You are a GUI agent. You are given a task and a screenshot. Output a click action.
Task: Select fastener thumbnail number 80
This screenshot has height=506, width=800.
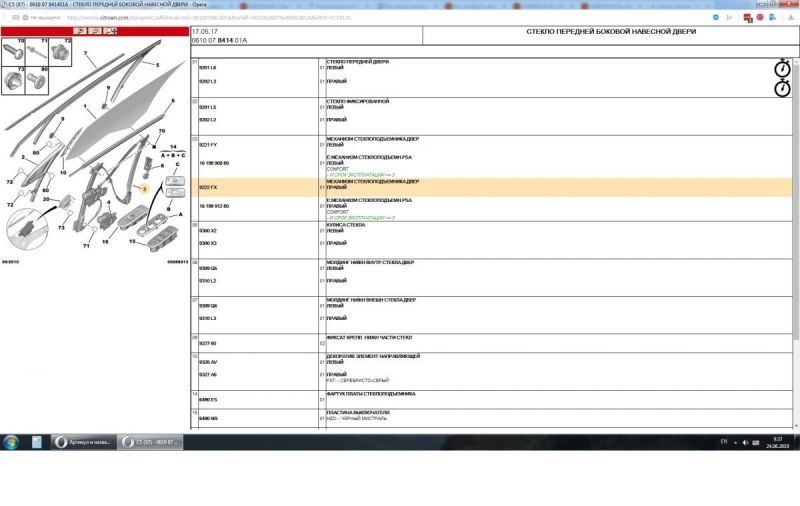38,78
